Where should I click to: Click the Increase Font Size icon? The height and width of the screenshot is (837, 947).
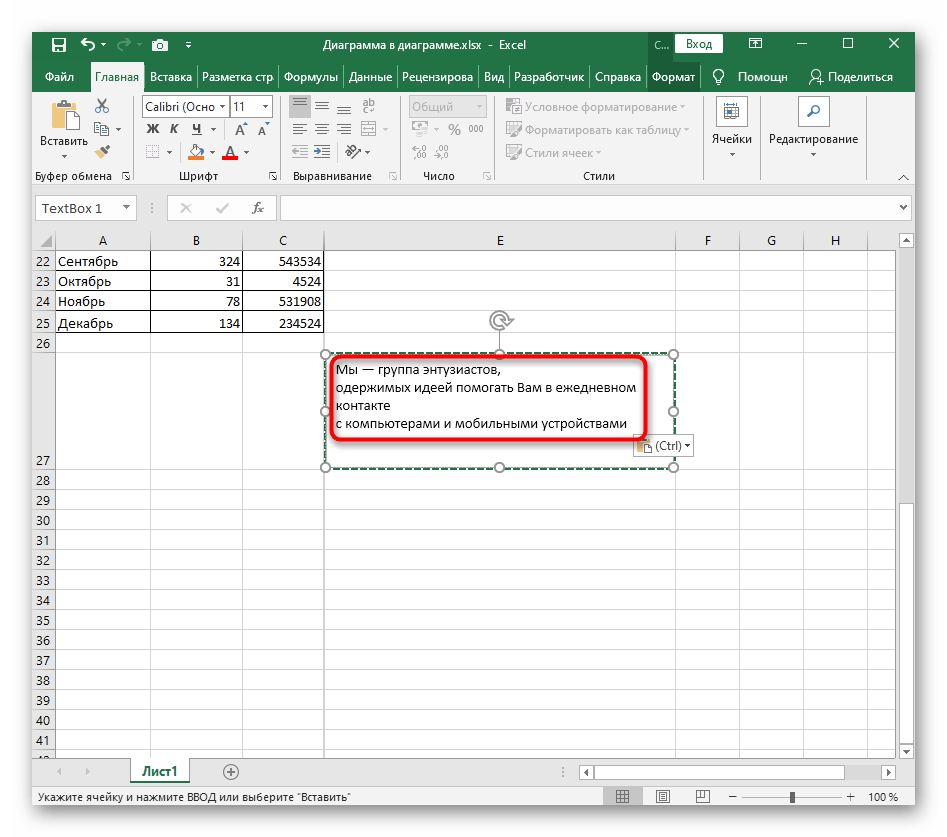(242, 129)
